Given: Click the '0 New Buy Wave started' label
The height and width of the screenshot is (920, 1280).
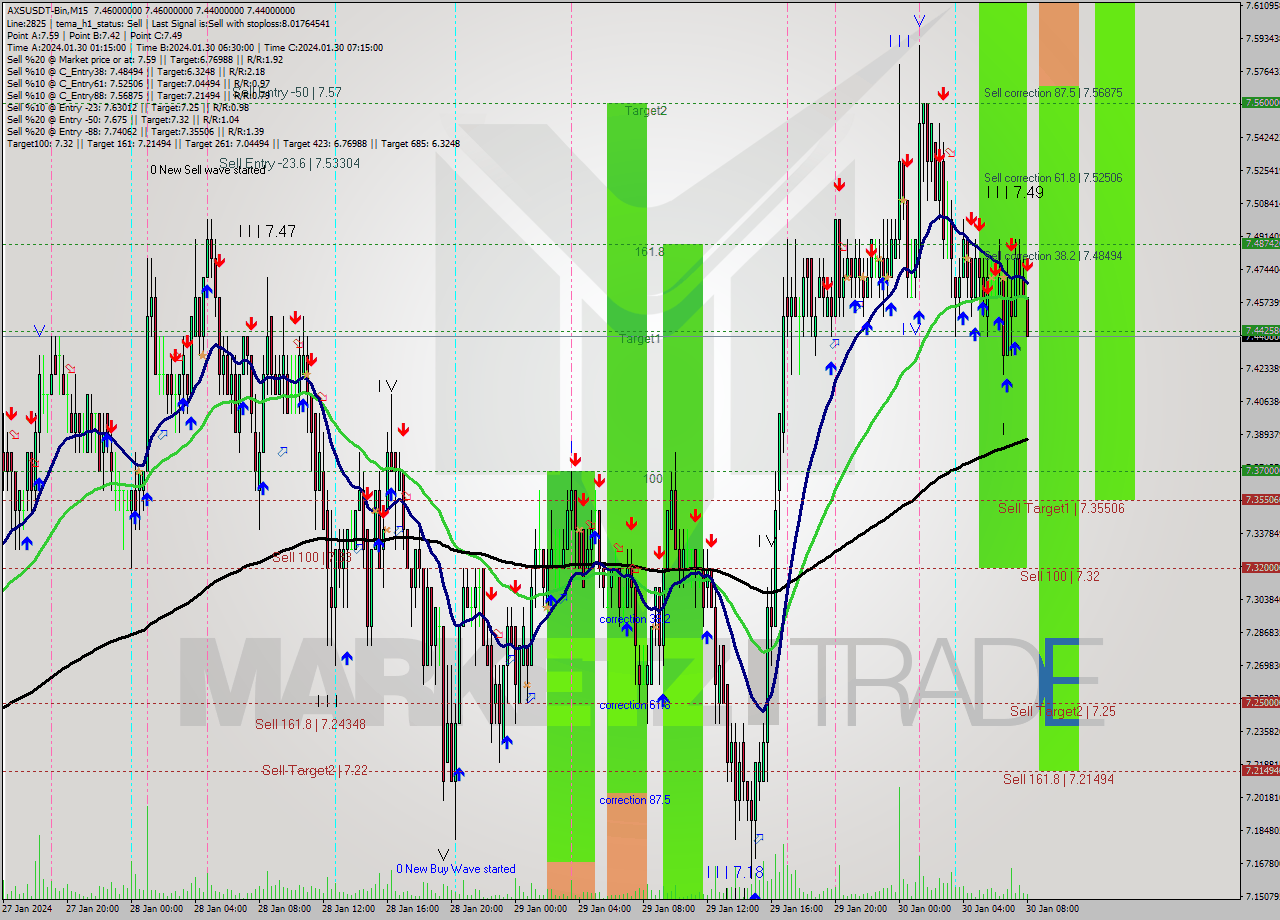Looking at the screenshot, I should point(456,869).
